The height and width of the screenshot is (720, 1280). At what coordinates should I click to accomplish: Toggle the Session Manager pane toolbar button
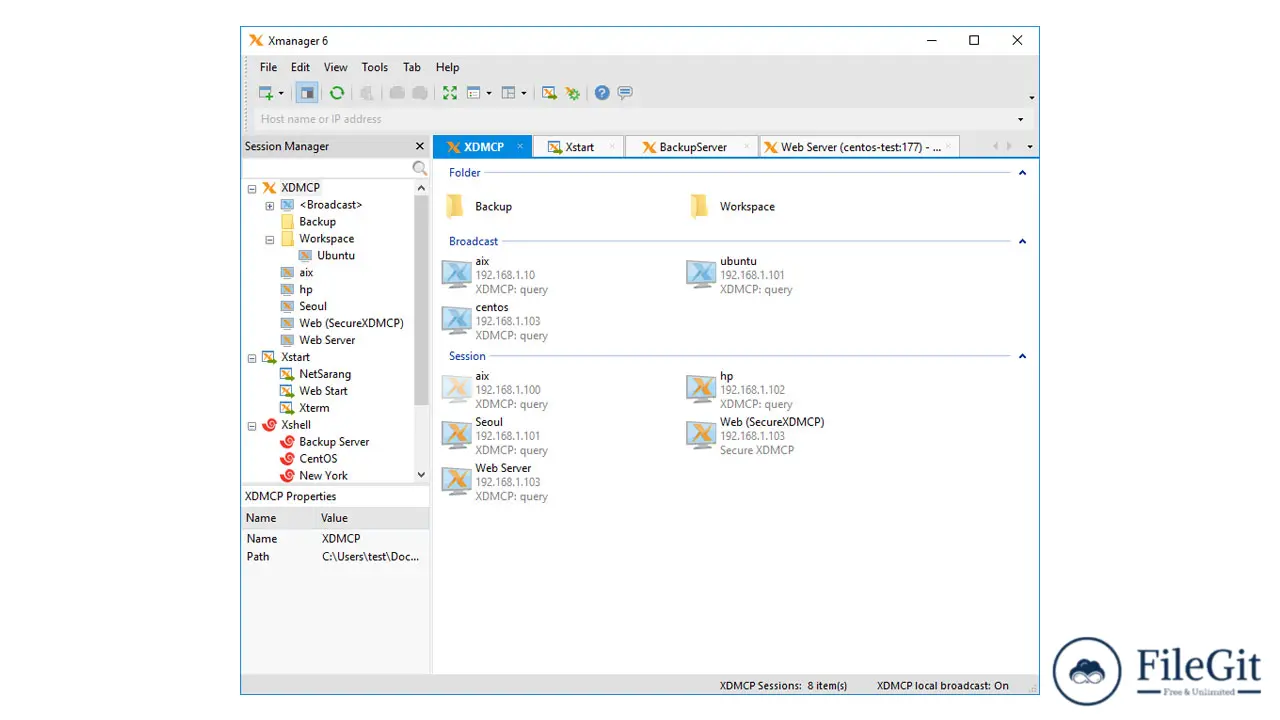(x=307, y=93)
